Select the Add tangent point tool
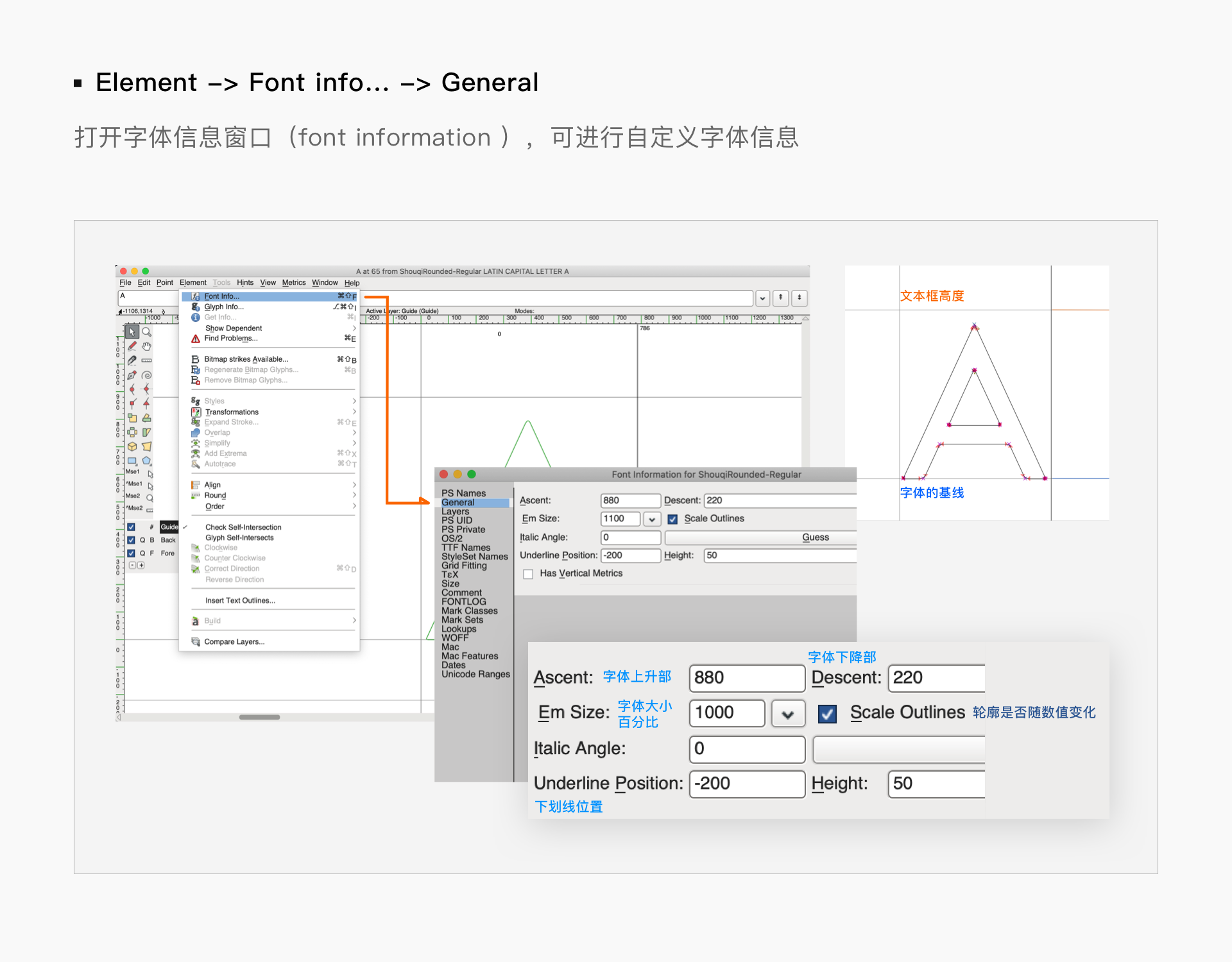This screenshot has height=962, width=1232. [x=147, y=403]
